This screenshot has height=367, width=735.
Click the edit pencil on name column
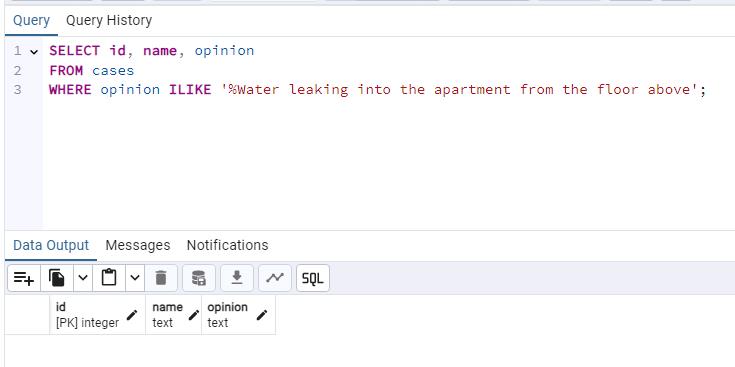point(194,315)
